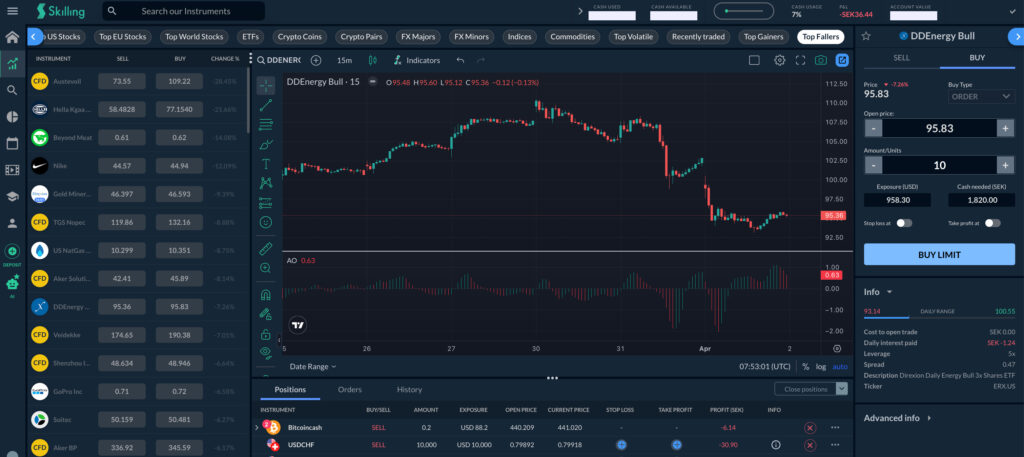Expand the Date Range dropdown

[312, 367]
